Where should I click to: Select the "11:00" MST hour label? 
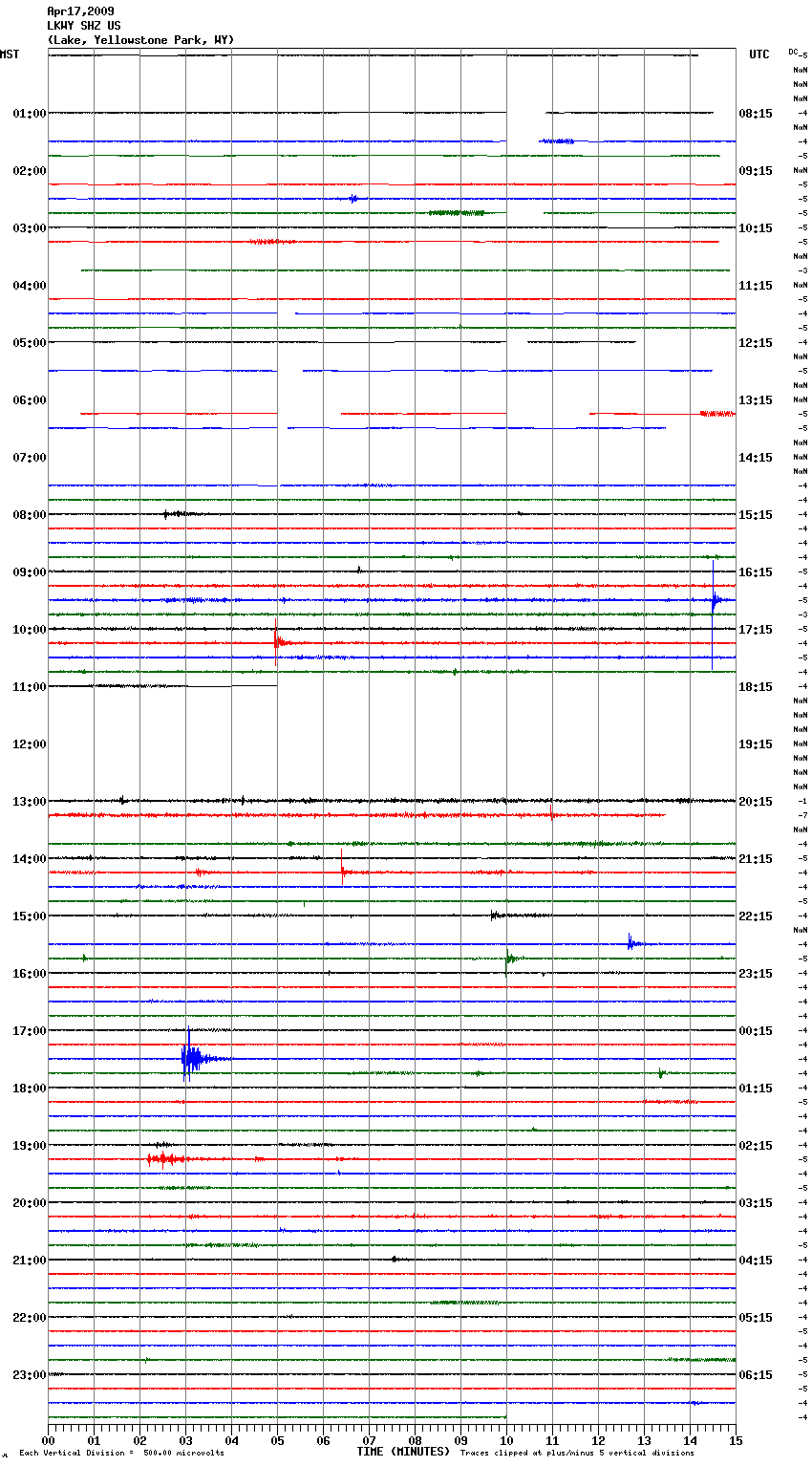(x=30, y=687)
